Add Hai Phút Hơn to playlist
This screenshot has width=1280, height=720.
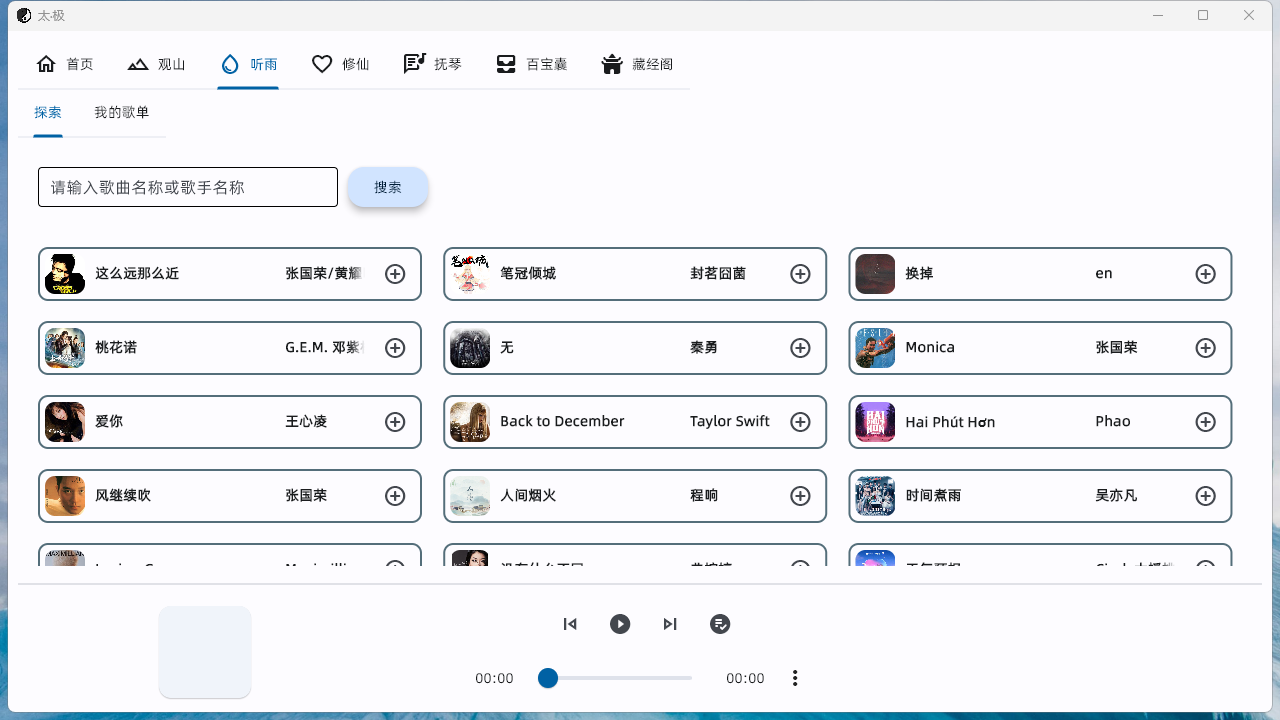1206,422
